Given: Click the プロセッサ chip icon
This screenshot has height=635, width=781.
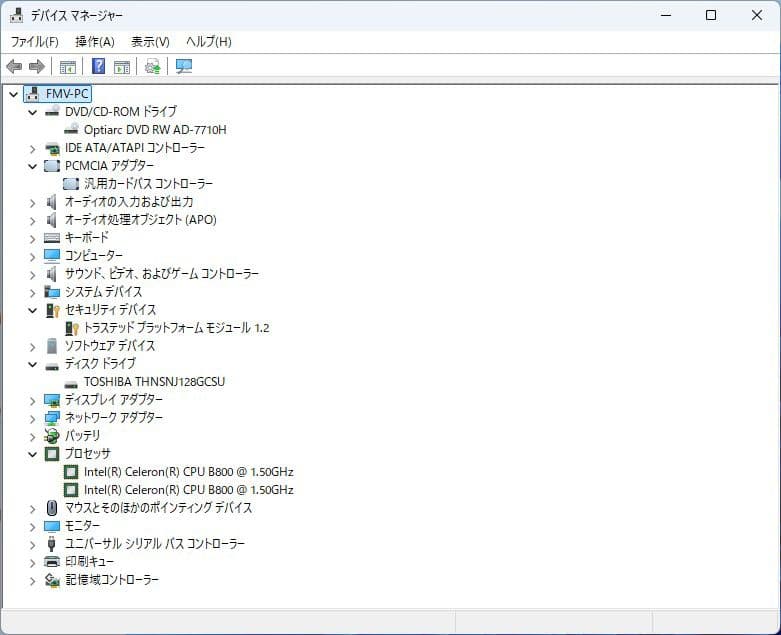Looking at the screenshot, I should pos(52,454).
